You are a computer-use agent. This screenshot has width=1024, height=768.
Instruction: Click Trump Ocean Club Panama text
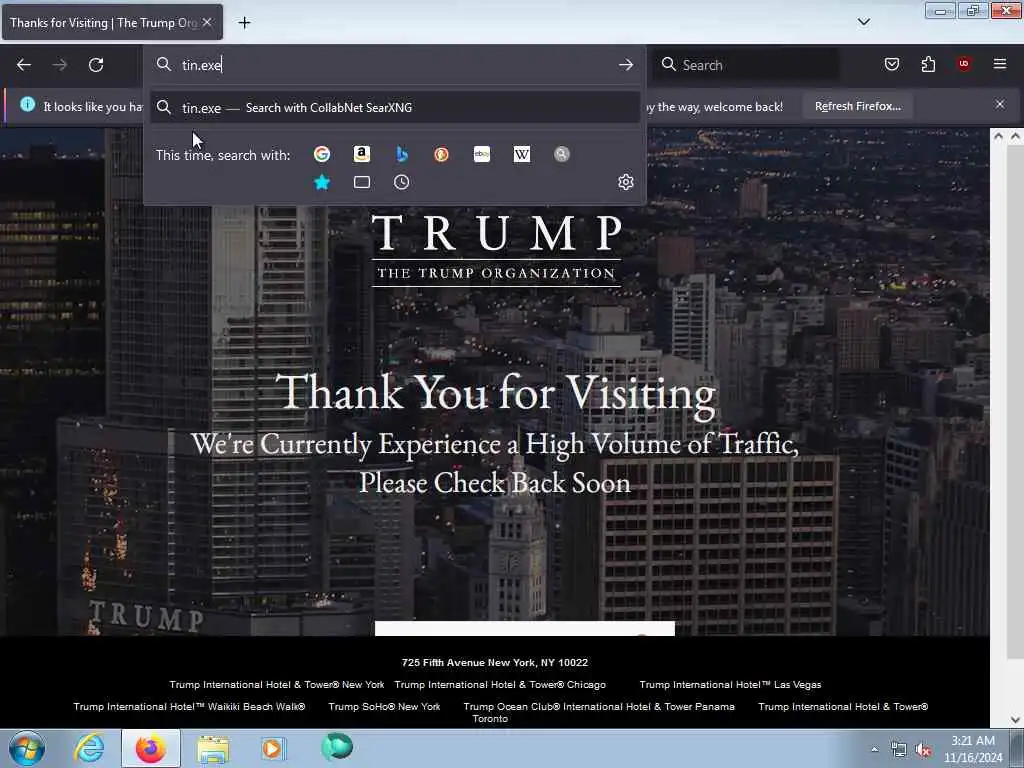[599, 707]
